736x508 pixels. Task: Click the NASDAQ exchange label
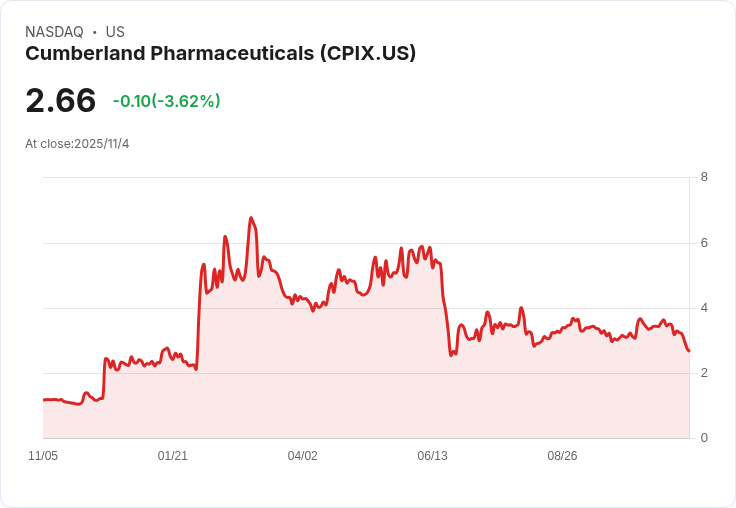pyautogui.click(x=54, y=32)
